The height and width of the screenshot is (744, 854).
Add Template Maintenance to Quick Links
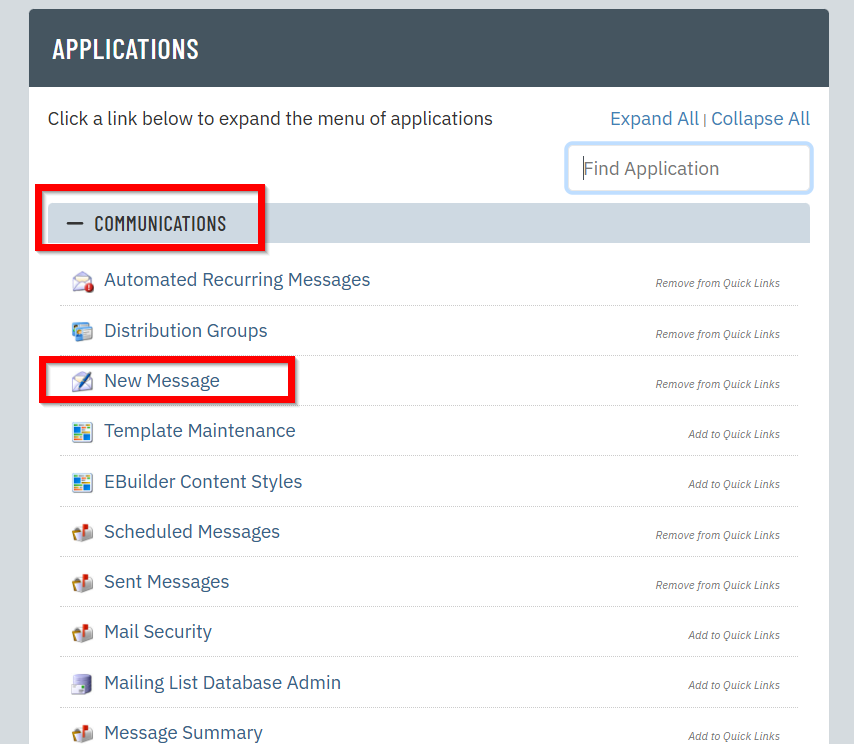click(734, 435)
